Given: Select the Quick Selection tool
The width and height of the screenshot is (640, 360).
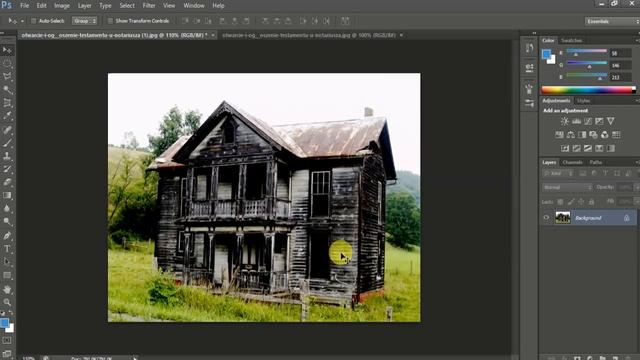Looking at the screenshot, I should pyautogui.click(x=7, y=89).
